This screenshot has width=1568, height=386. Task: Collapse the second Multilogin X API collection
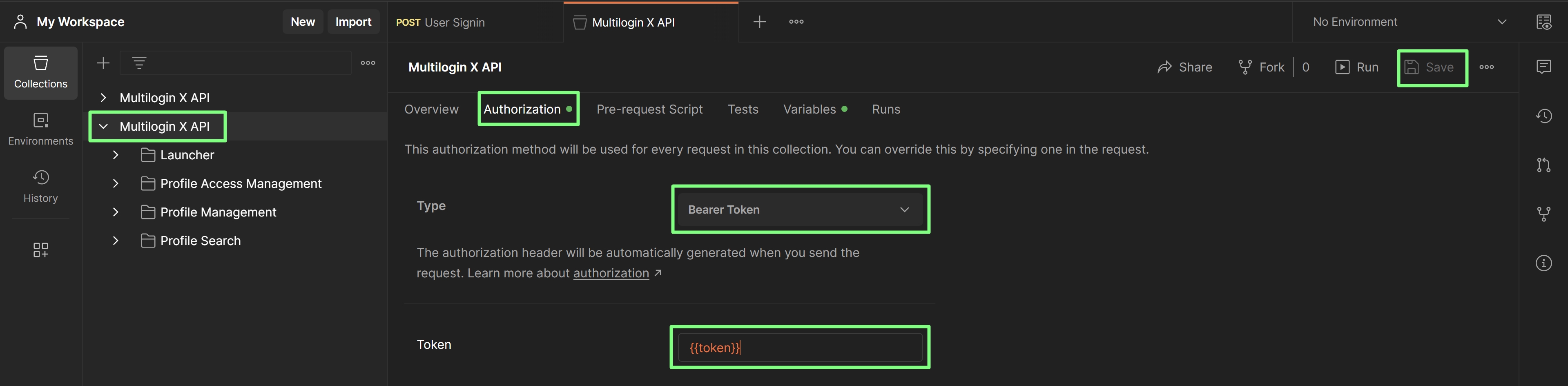103,127
